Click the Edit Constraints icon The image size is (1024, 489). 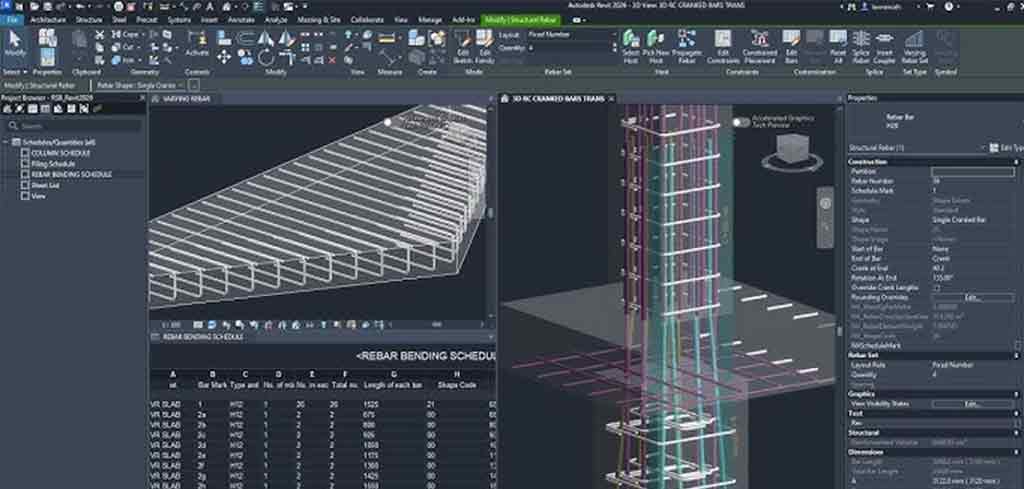pos(722,44)
